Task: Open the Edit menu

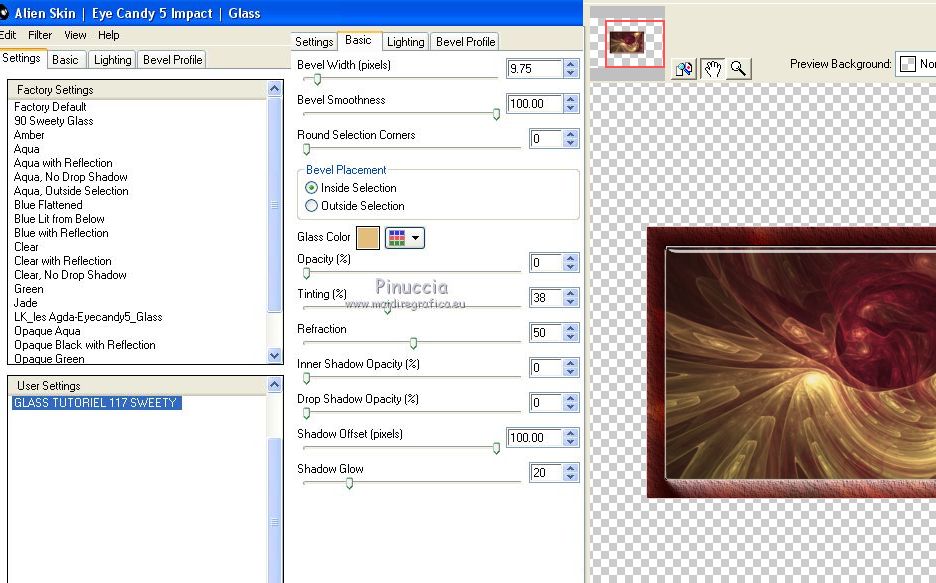Action: click(8, 35)
